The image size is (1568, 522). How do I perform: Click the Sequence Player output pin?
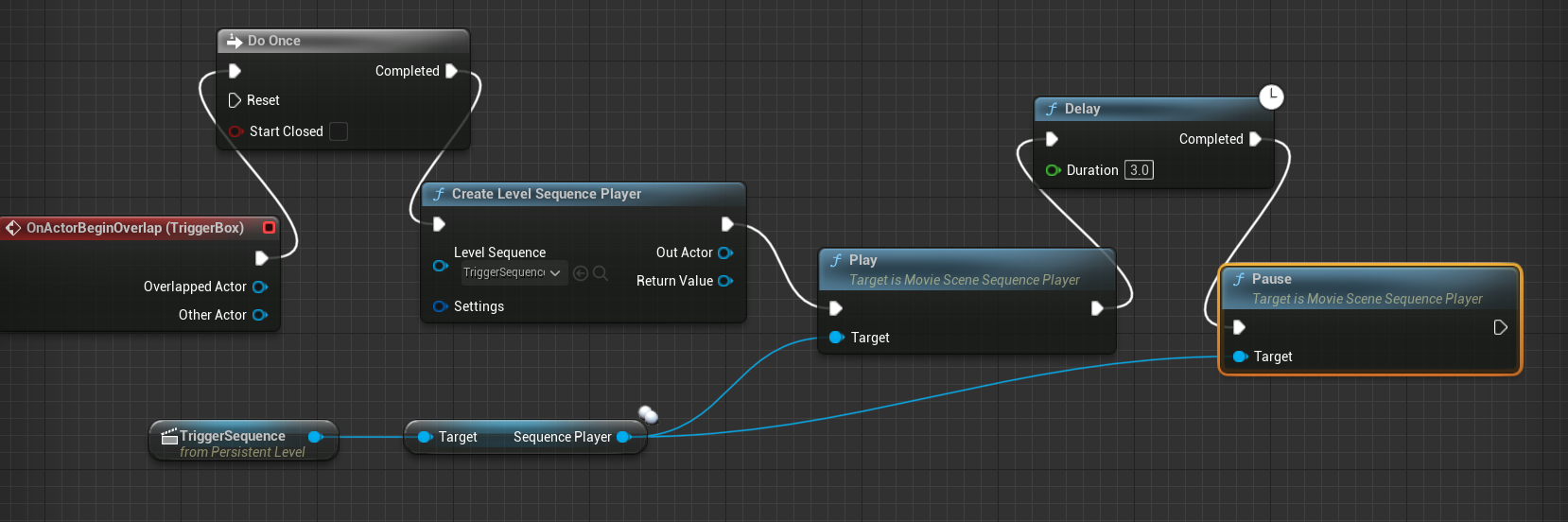pos(623,437)
